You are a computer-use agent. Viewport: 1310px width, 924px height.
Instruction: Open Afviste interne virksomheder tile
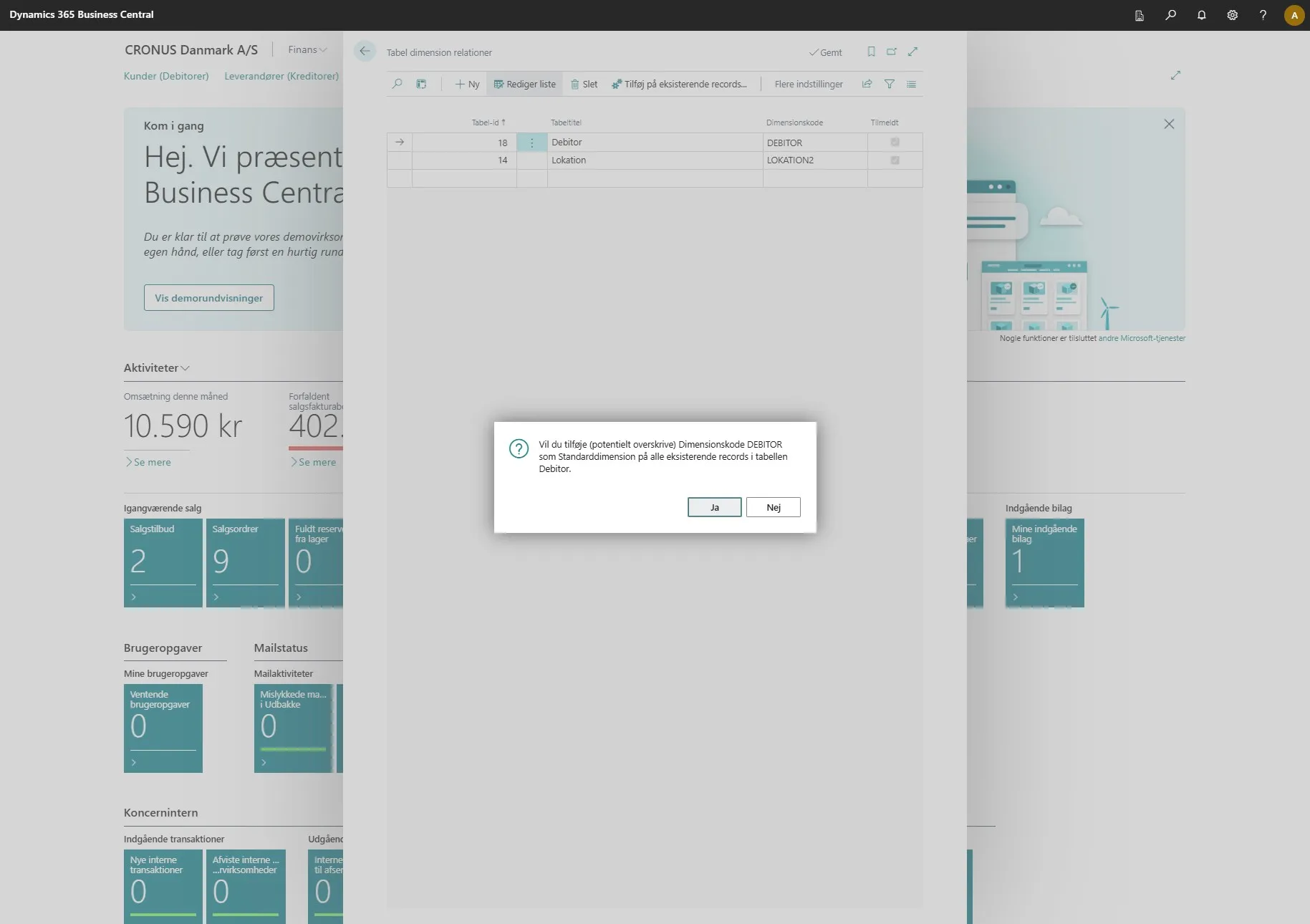pos(246,887)
